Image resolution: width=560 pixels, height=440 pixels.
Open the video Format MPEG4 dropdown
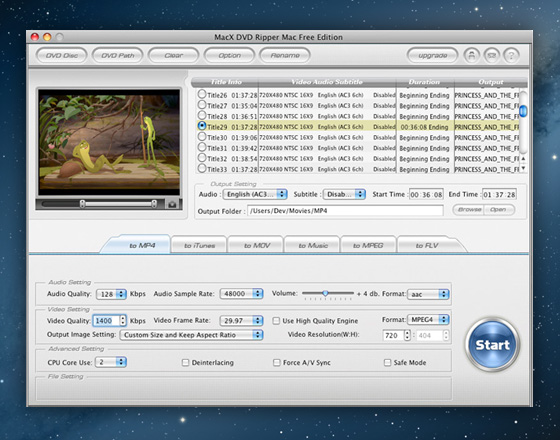point(428,320)
